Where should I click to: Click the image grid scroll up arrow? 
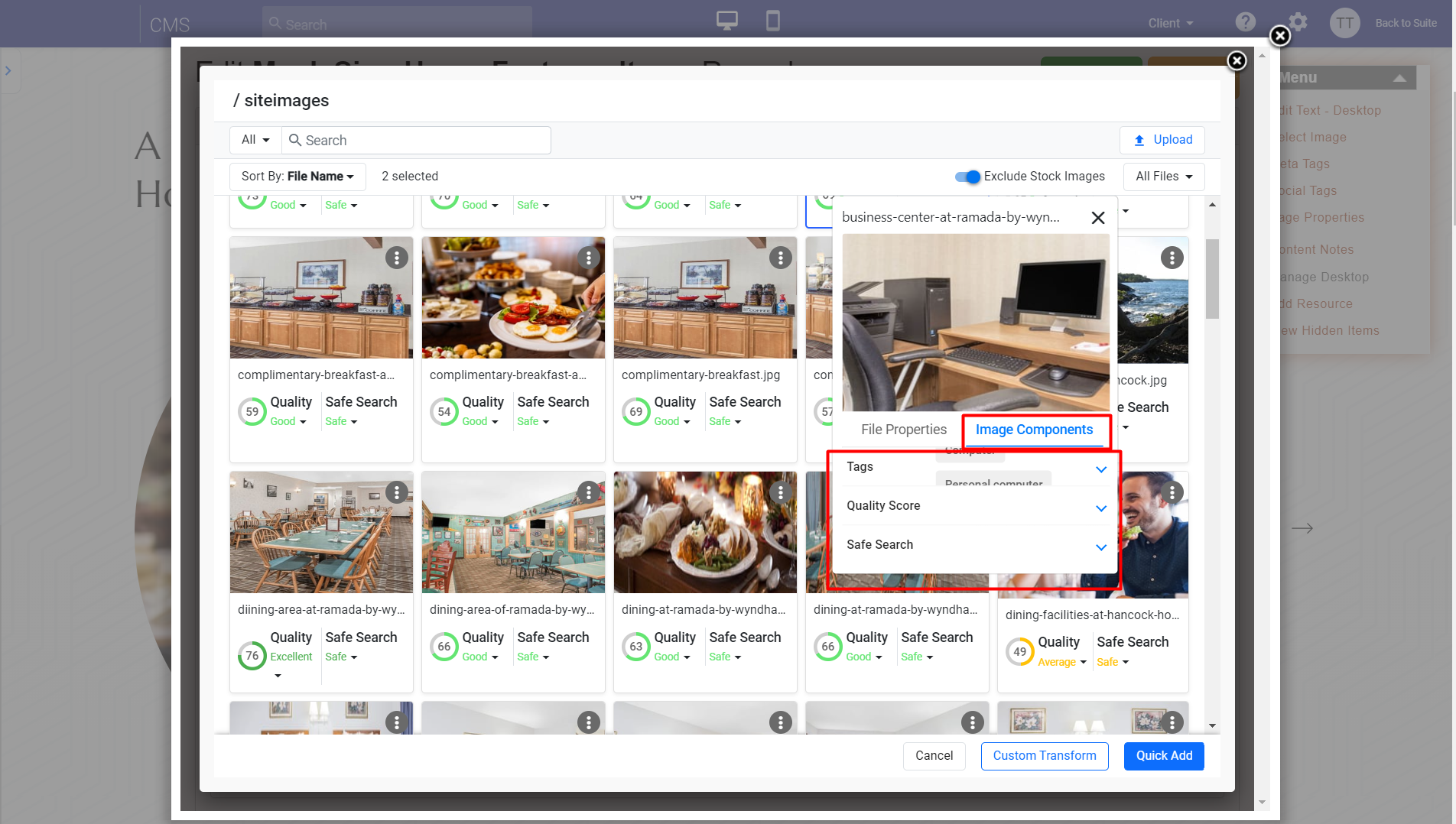(1212, 205)
